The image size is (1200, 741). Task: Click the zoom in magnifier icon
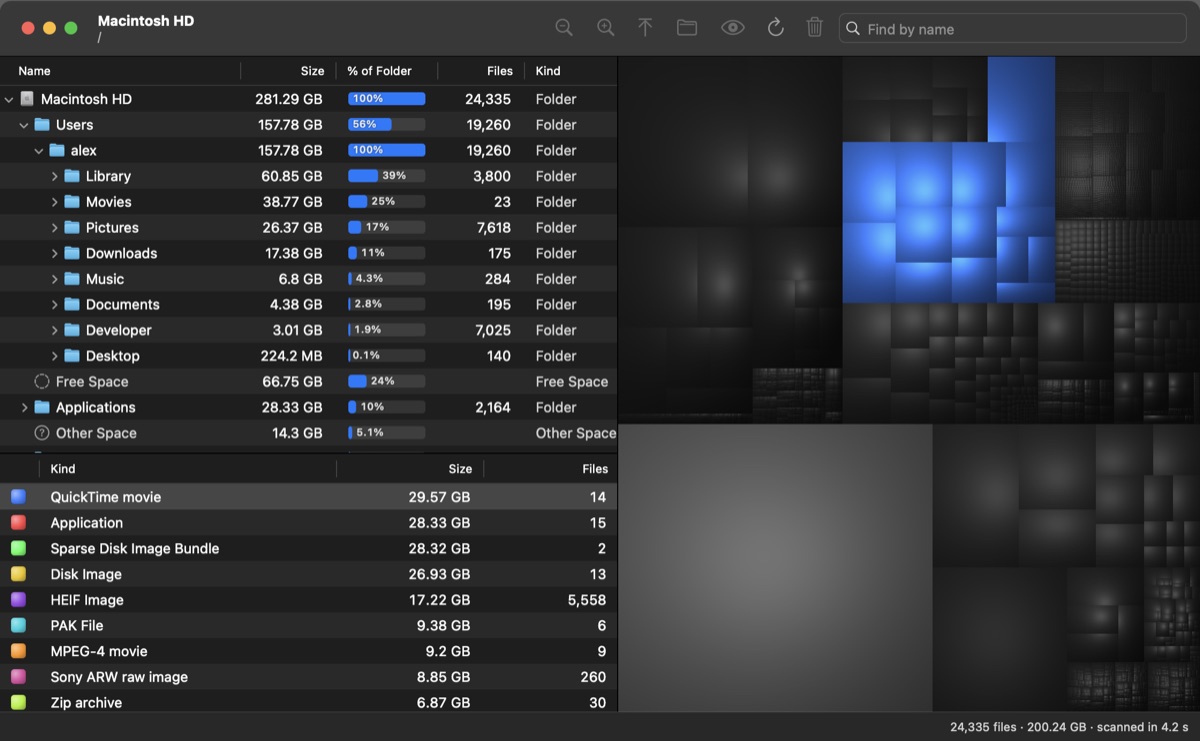point(605,28)
